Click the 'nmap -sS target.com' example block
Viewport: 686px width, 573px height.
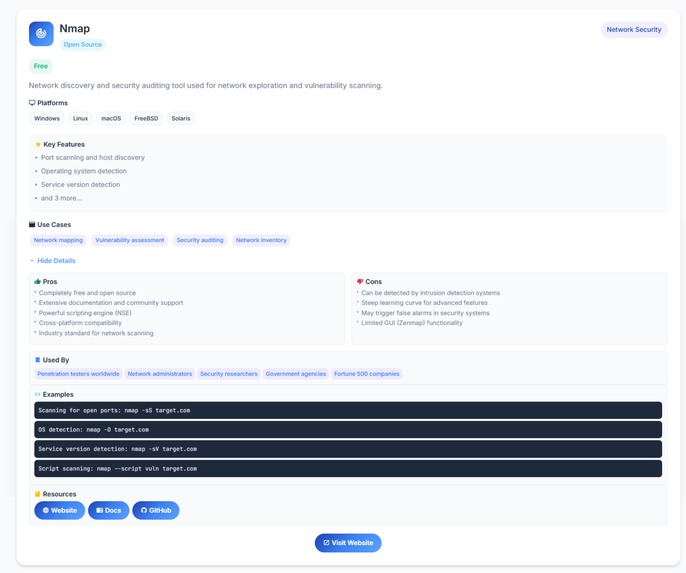[348, 410]
